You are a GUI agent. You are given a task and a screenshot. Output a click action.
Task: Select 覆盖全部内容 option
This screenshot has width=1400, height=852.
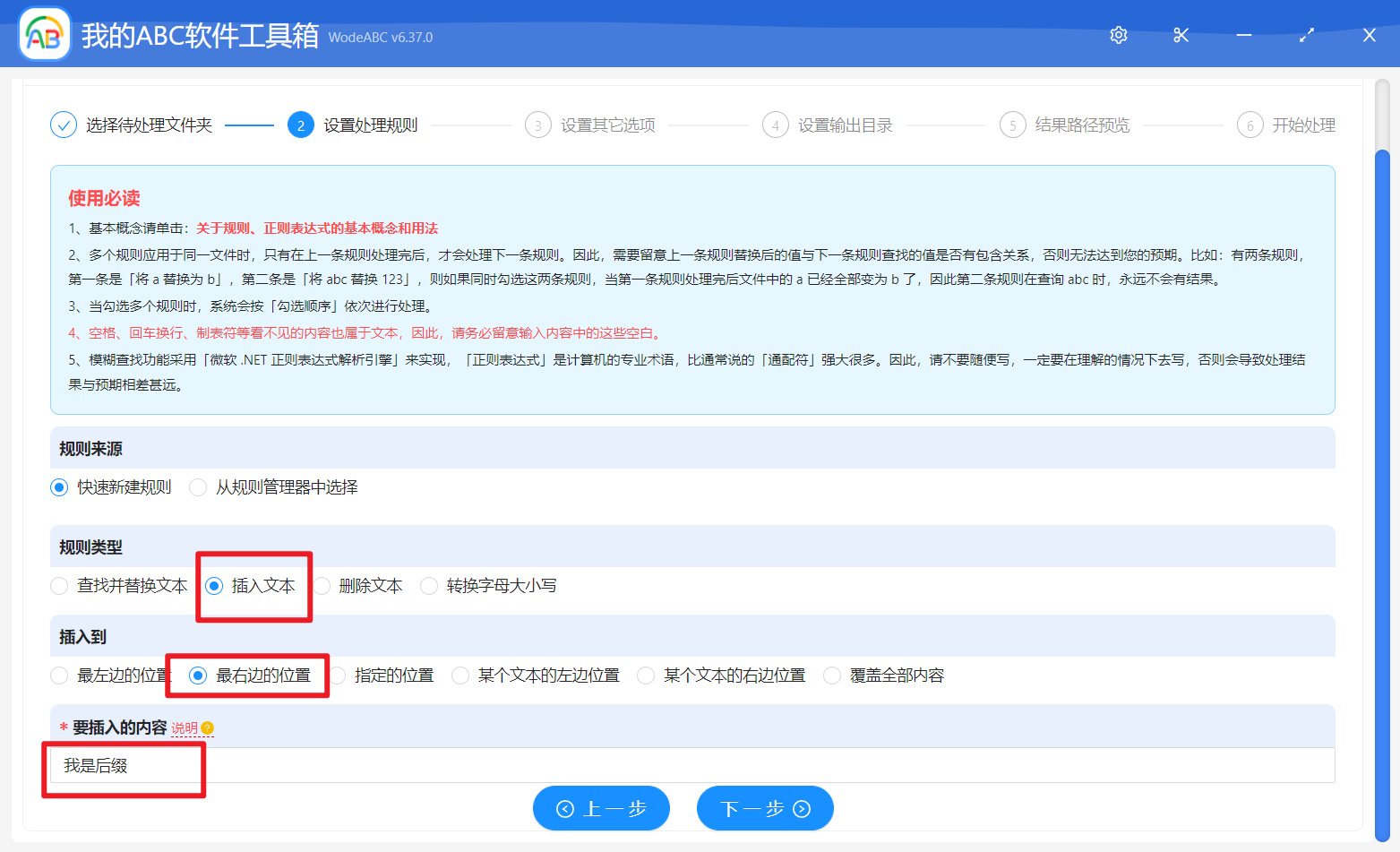pyautogui.click(x=832, y=676)
